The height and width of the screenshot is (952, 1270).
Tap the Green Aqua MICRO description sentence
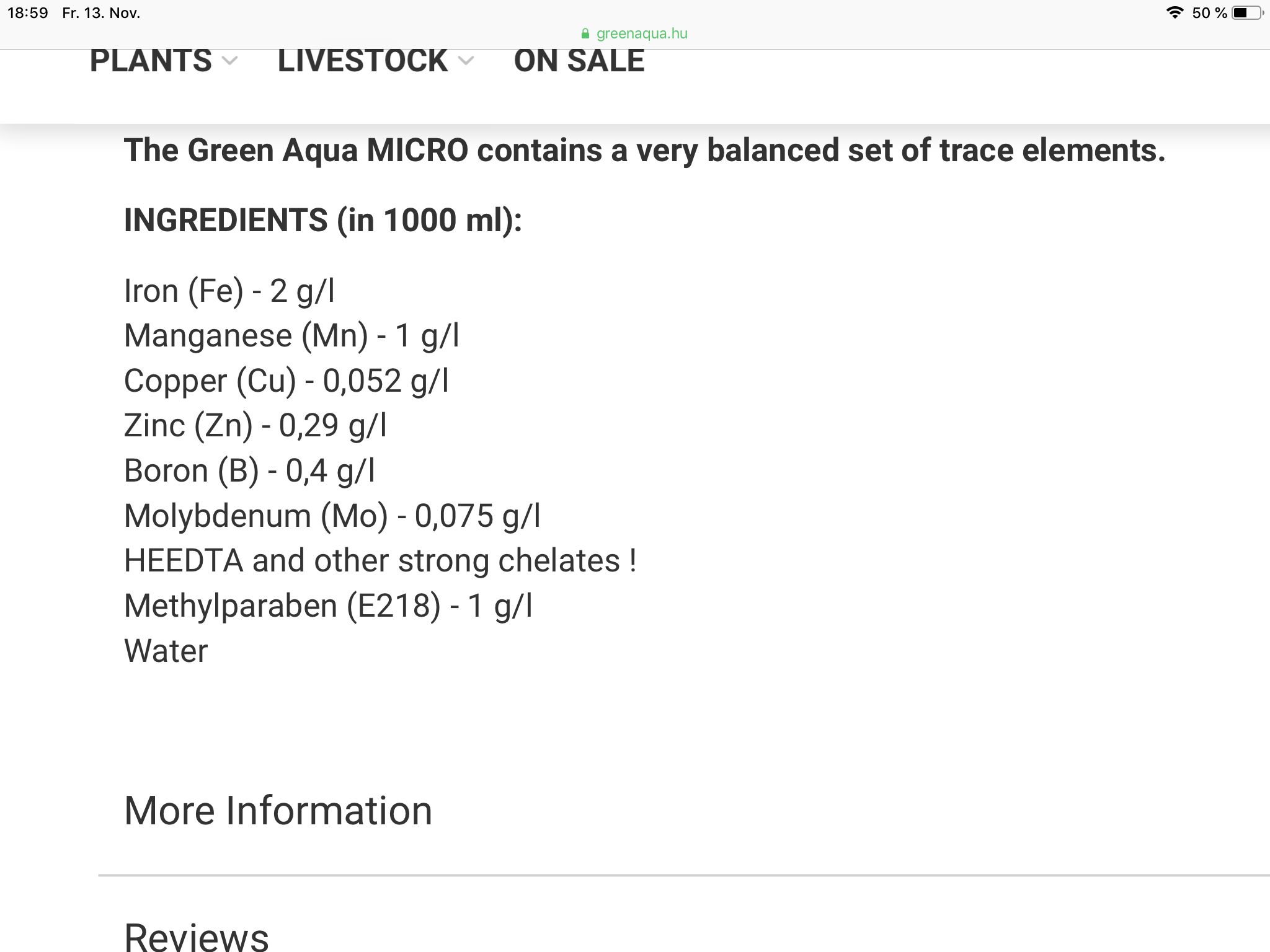click(x=645, y=151)
